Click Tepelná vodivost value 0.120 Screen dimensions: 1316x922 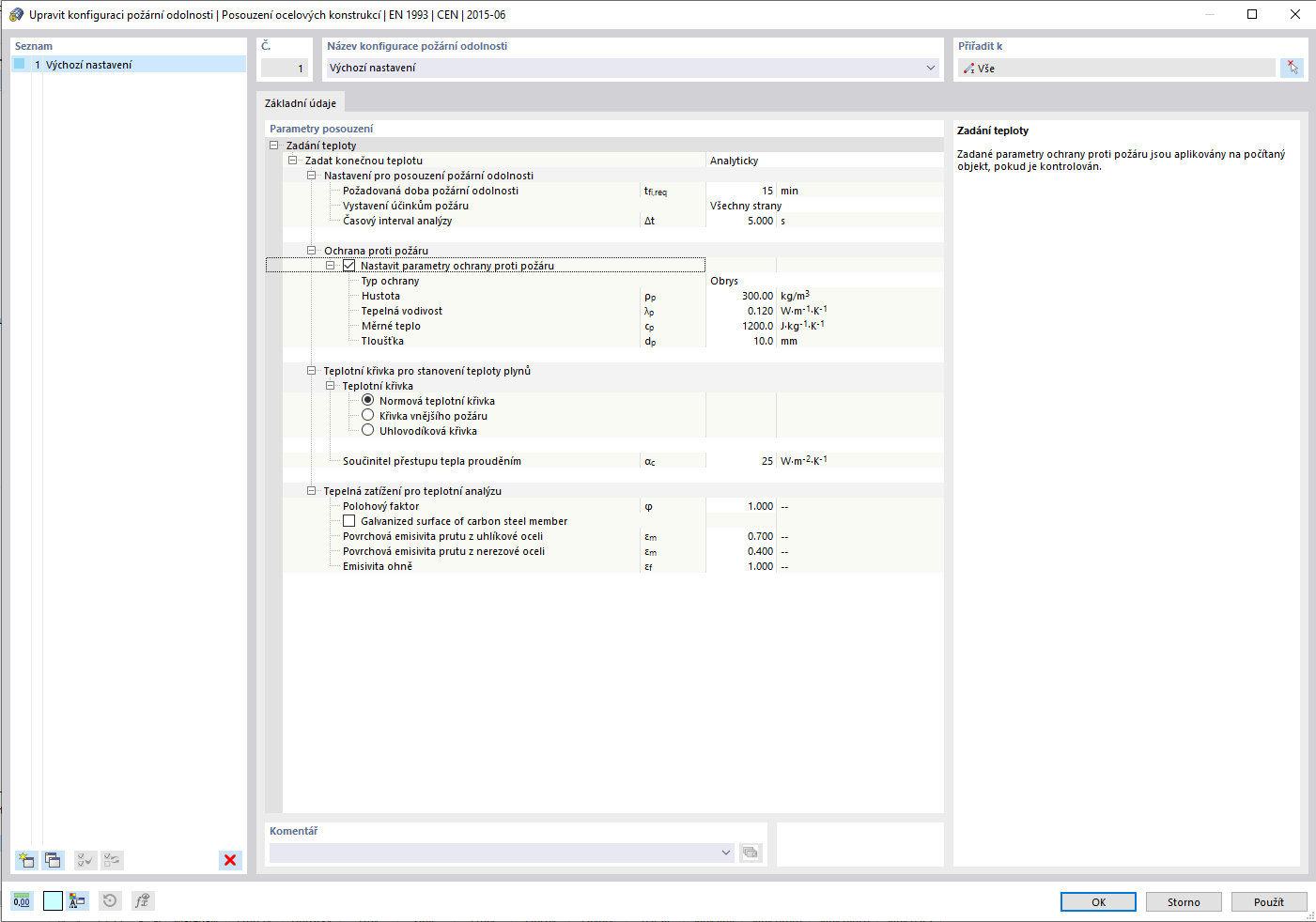pyautogui.click(x=741, y=311)
